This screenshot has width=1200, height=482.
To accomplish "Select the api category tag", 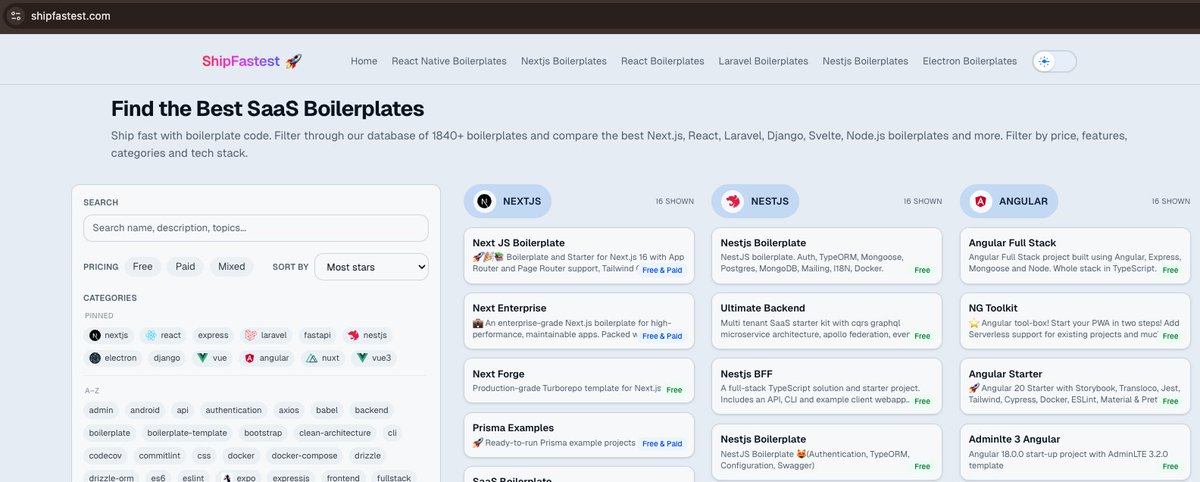I will click(x=182, y=410).
